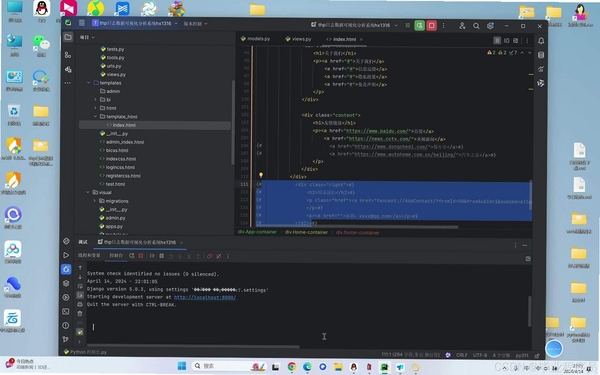Clear console with the trash icon
The image size is (600, 375).
80,313
